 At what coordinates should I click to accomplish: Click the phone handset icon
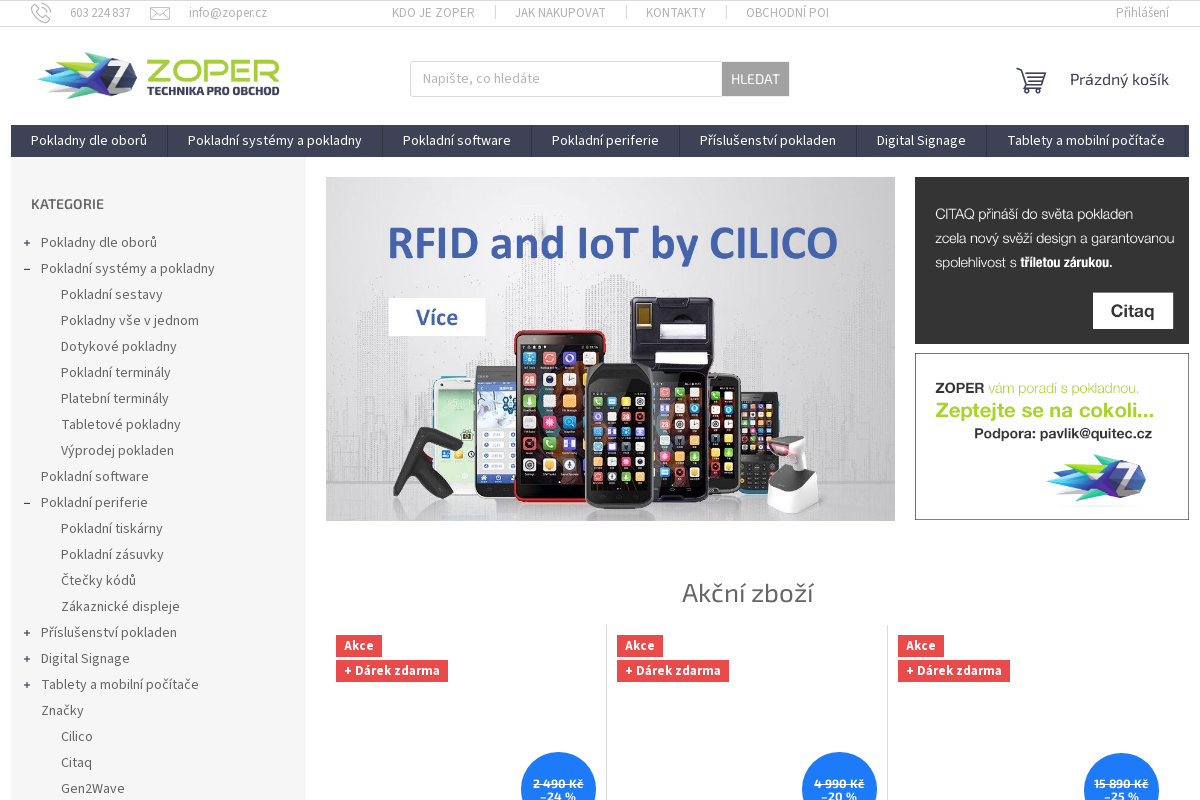pos(41,13)
